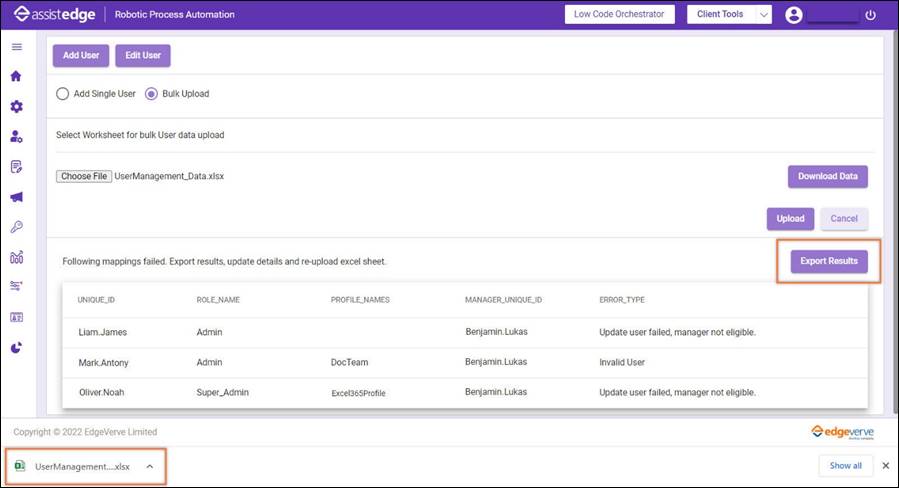Switch to the Edit User tab
Image resolution: width=899 pixels, height=488 pixels.
point(143,56)
